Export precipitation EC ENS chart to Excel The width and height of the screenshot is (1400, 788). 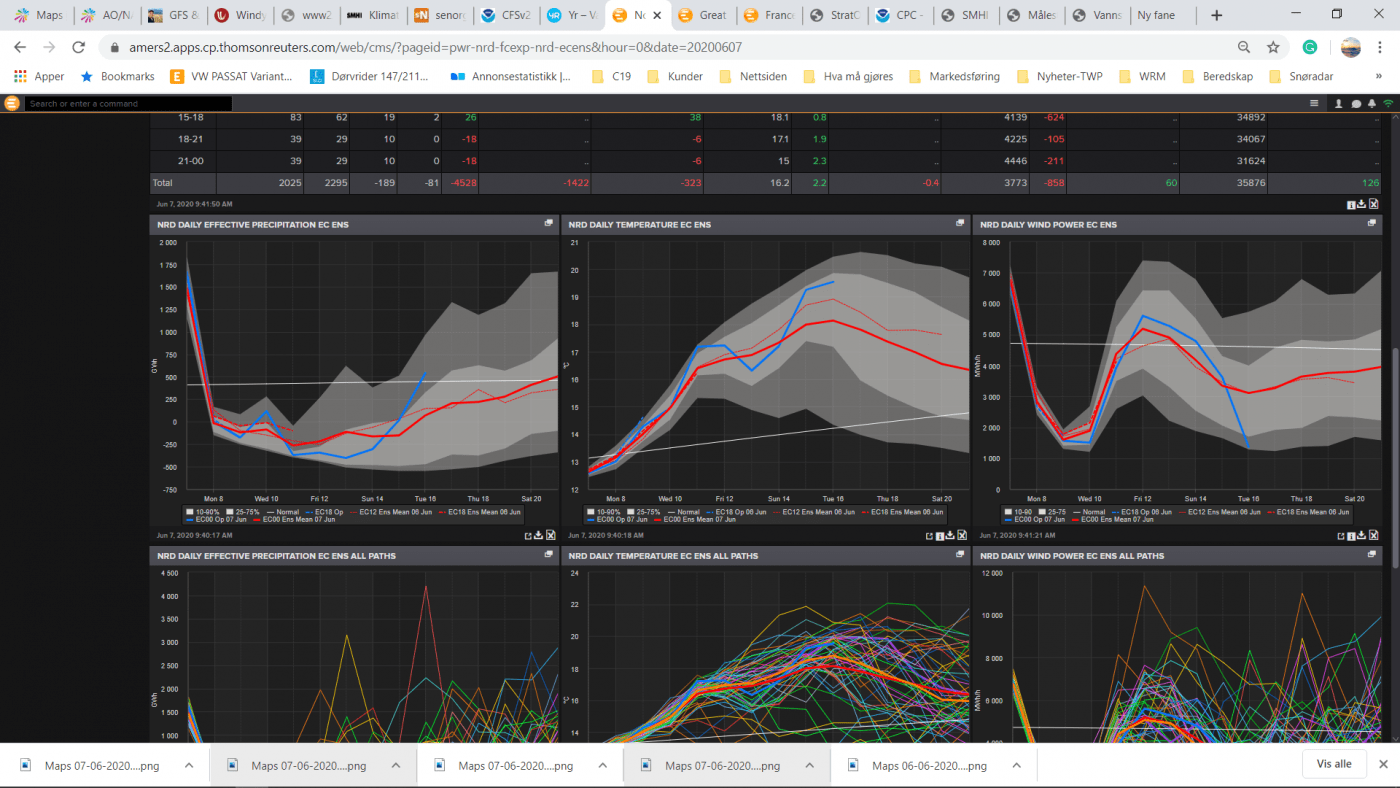click(551, 535)
